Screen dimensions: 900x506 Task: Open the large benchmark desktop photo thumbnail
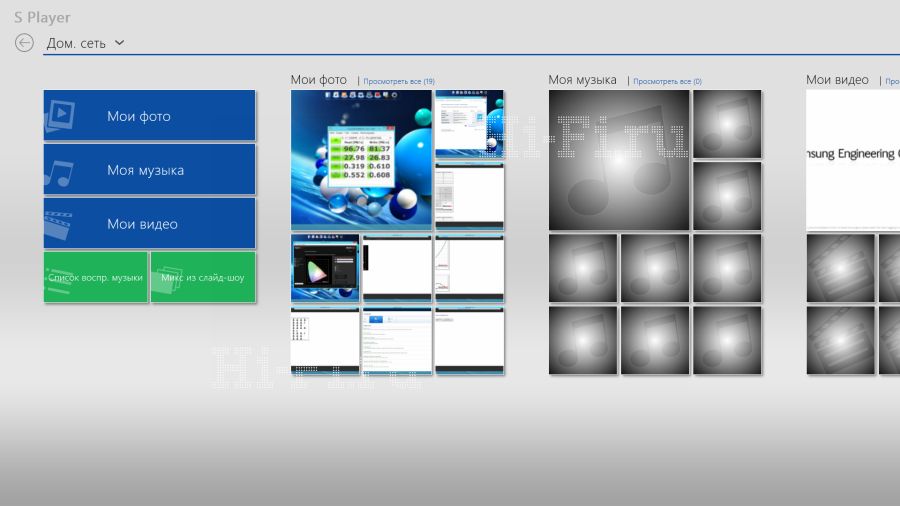click(361, 160)
